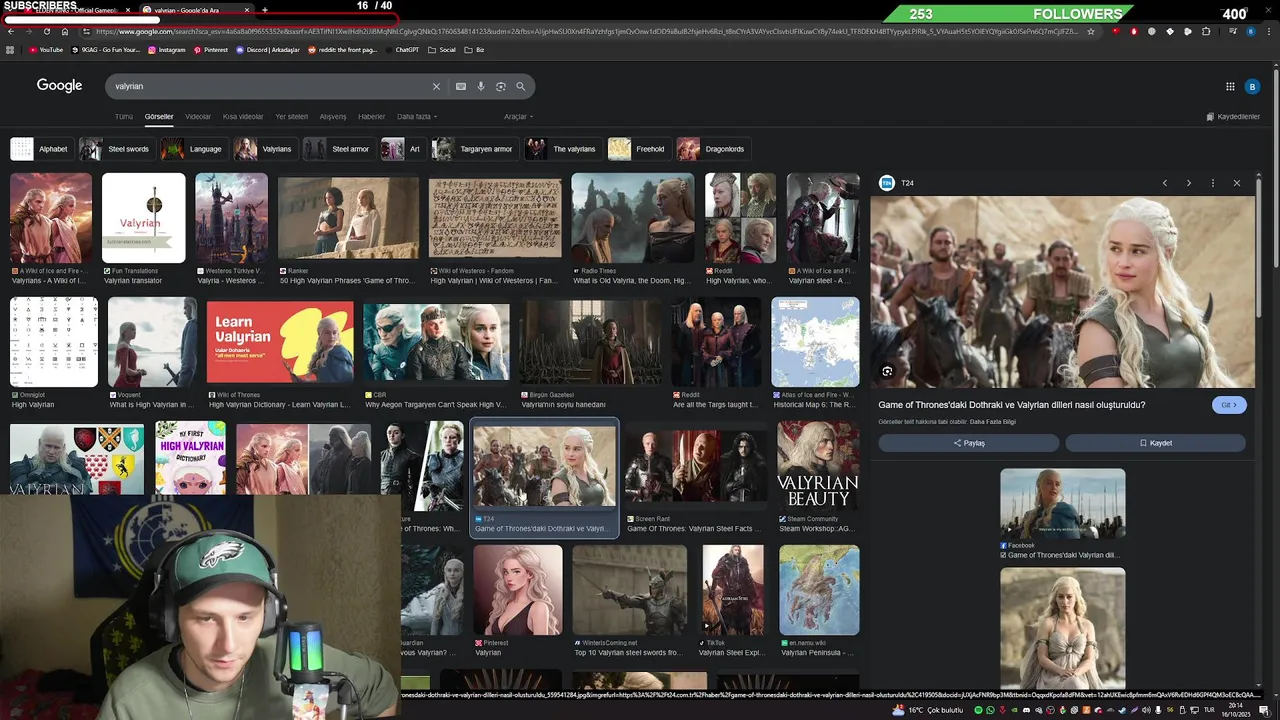
Task: Switch to the Videolar tab
Action: click(198, 116)
